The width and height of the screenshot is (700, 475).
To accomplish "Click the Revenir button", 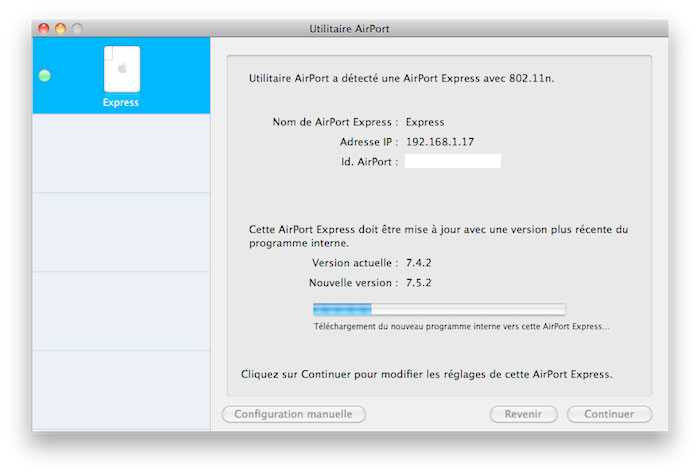I will tap(523, 414).
